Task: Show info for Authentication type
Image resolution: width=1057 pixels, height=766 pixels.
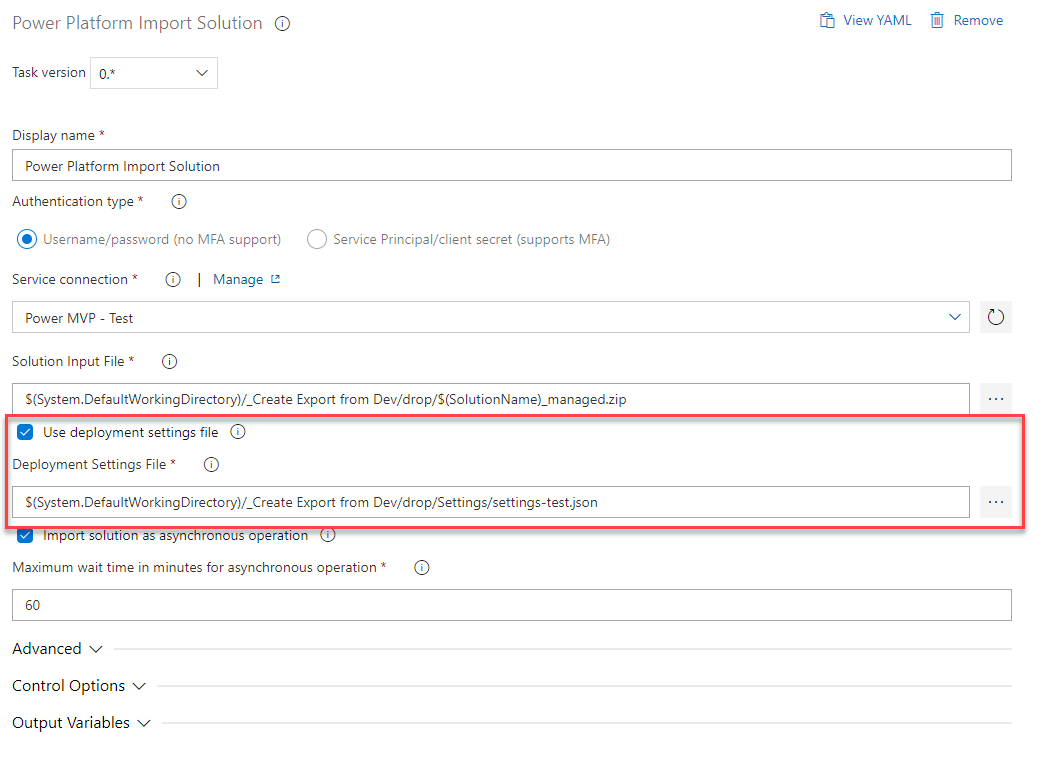Action: coord(179,202)
